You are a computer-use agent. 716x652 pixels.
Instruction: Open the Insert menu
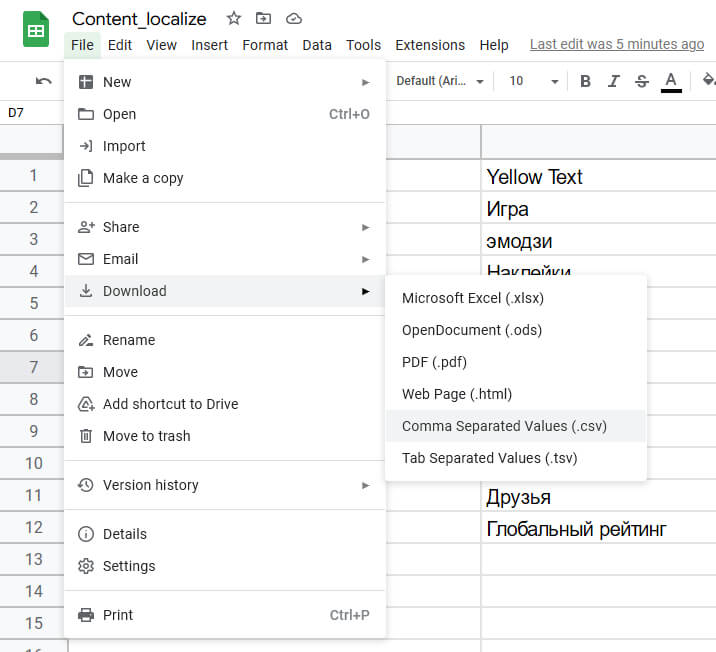coord(209,45)
